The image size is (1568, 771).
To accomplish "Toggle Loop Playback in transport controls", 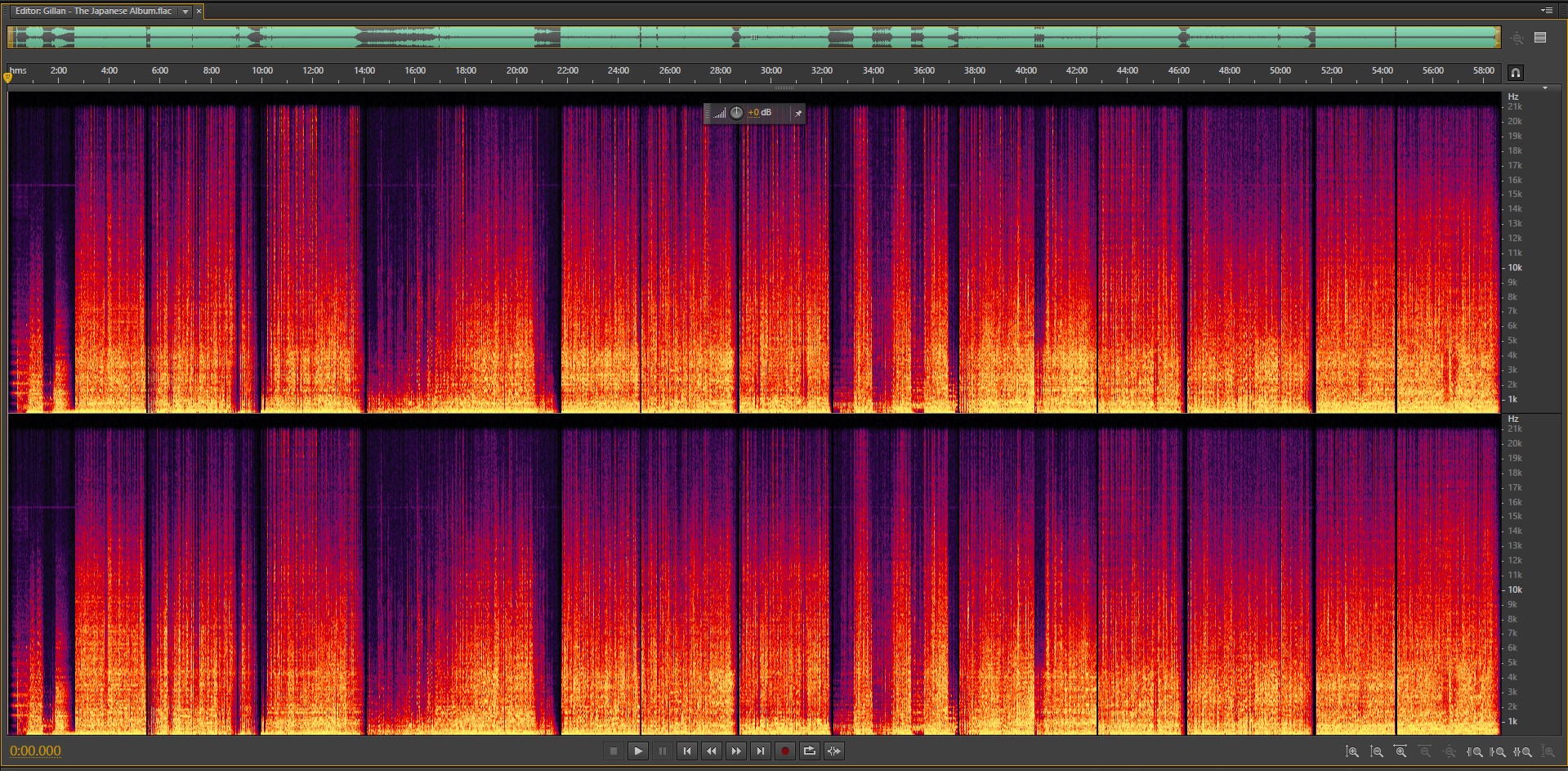I will click(809, 751).
